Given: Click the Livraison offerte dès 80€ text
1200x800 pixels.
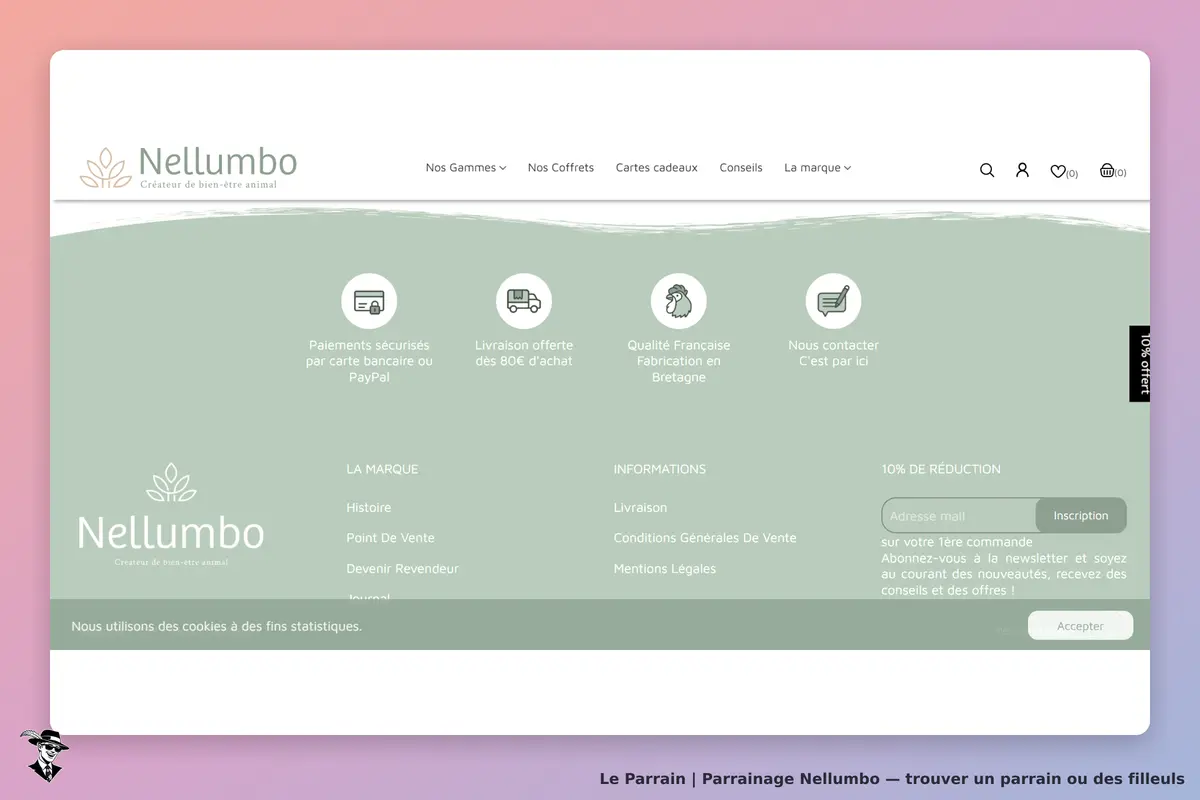Looking at the screenshot, I should 524,353.
